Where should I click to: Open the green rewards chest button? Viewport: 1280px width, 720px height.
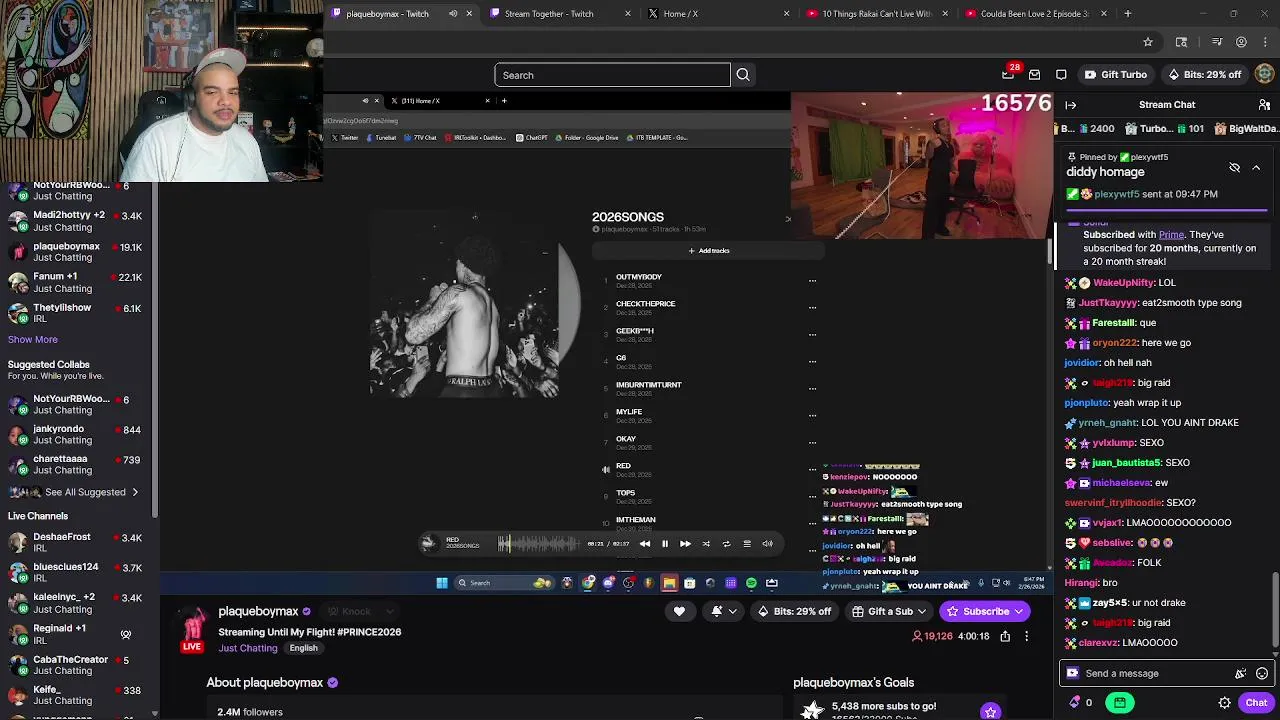tap(1120, 703)
